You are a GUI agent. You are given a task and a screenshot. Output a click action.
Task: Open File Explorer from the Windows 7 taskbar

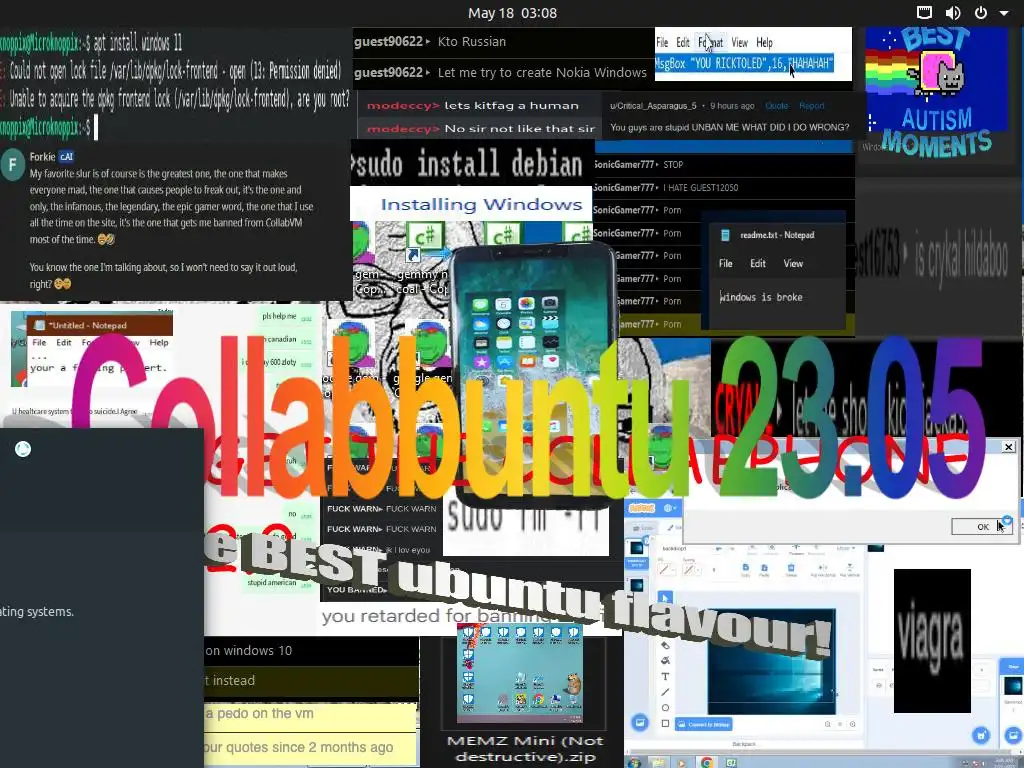(658, 763)
